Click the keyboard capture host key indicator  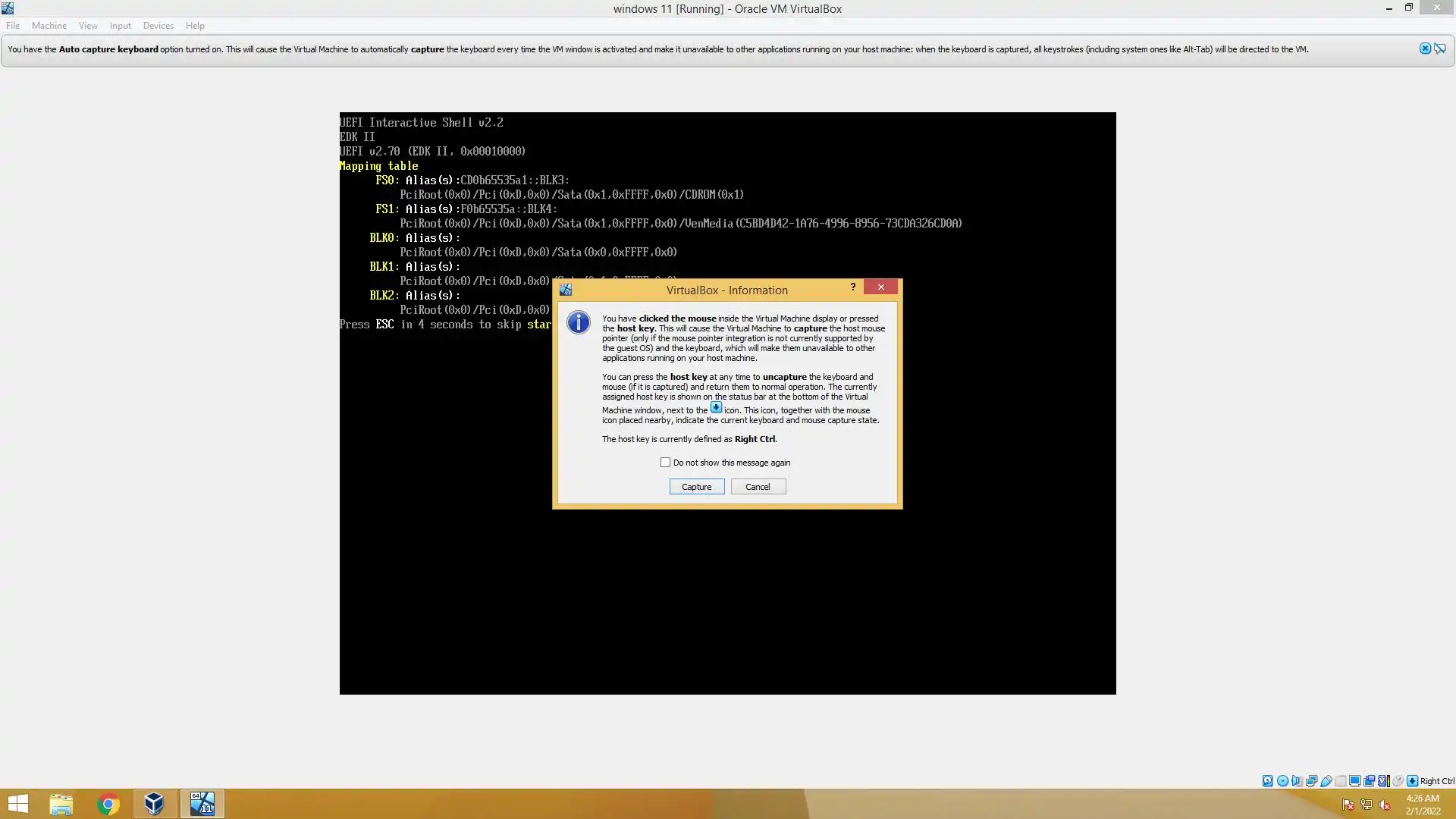point(1412,781)
